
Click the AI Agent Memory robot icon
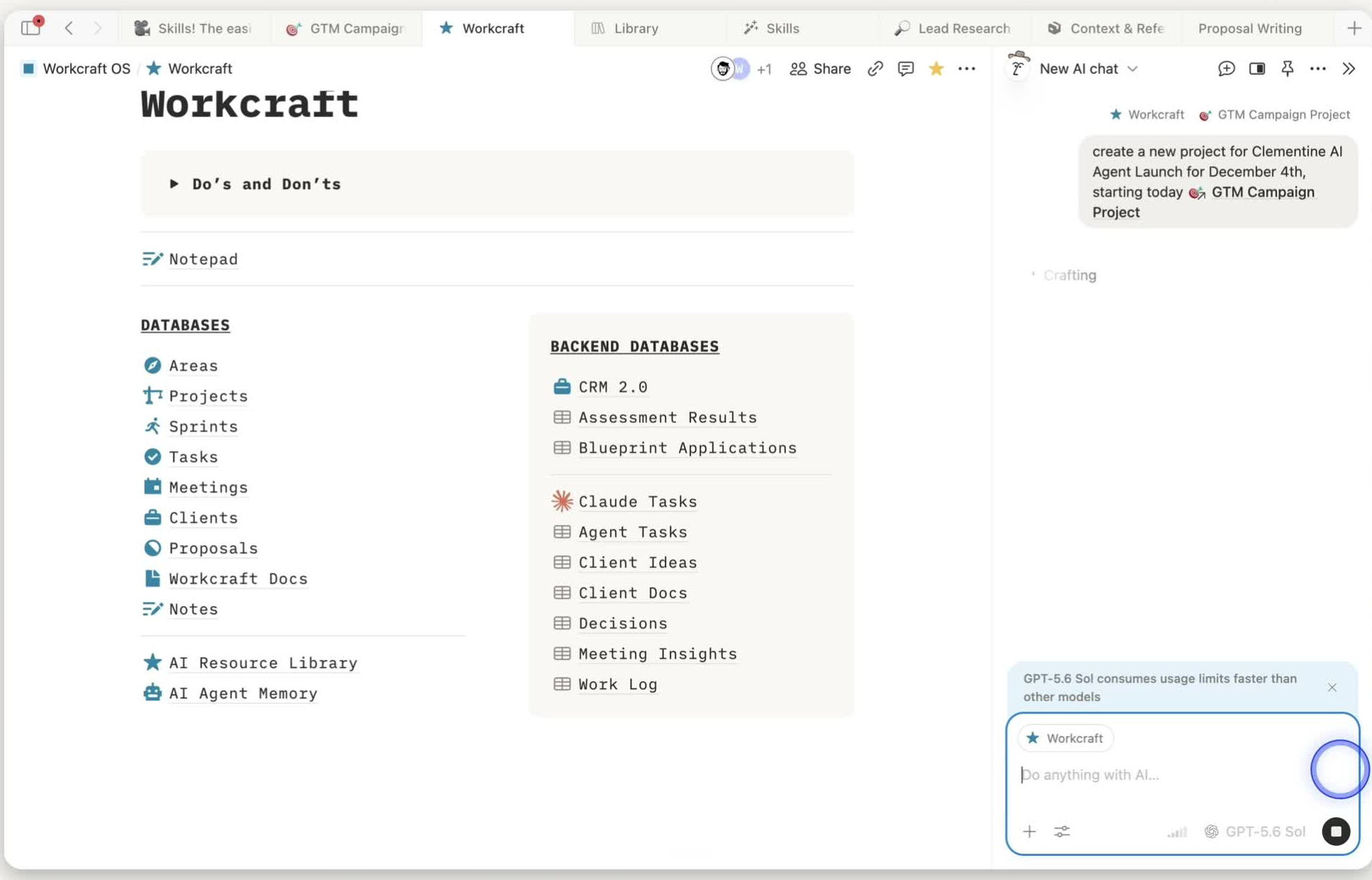pyautogui.click(x=153, y=693)
